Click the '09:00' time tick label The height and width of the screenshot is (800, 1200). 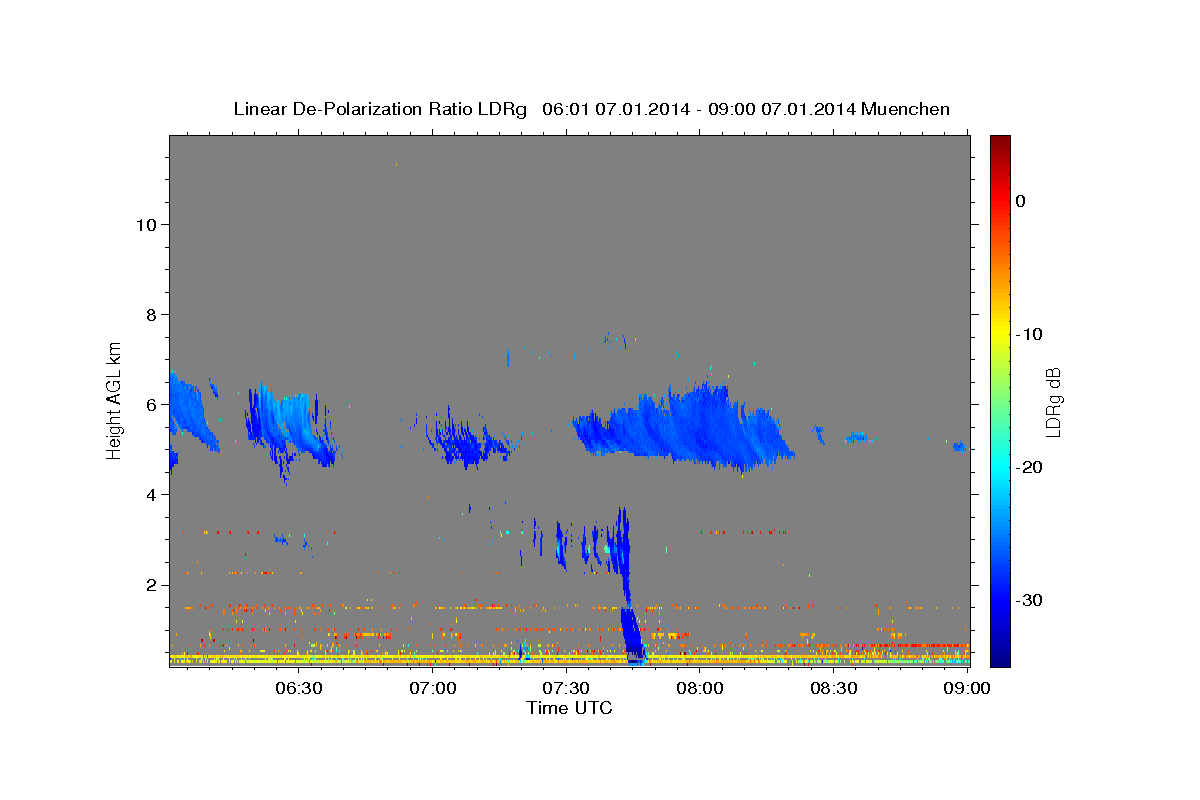(x=967, y=689)
